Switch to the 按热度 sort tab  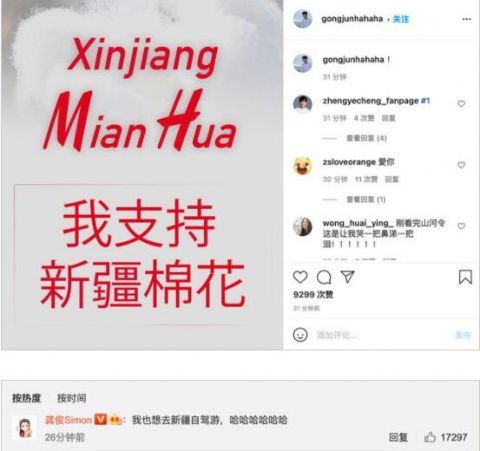pos(26,398)
